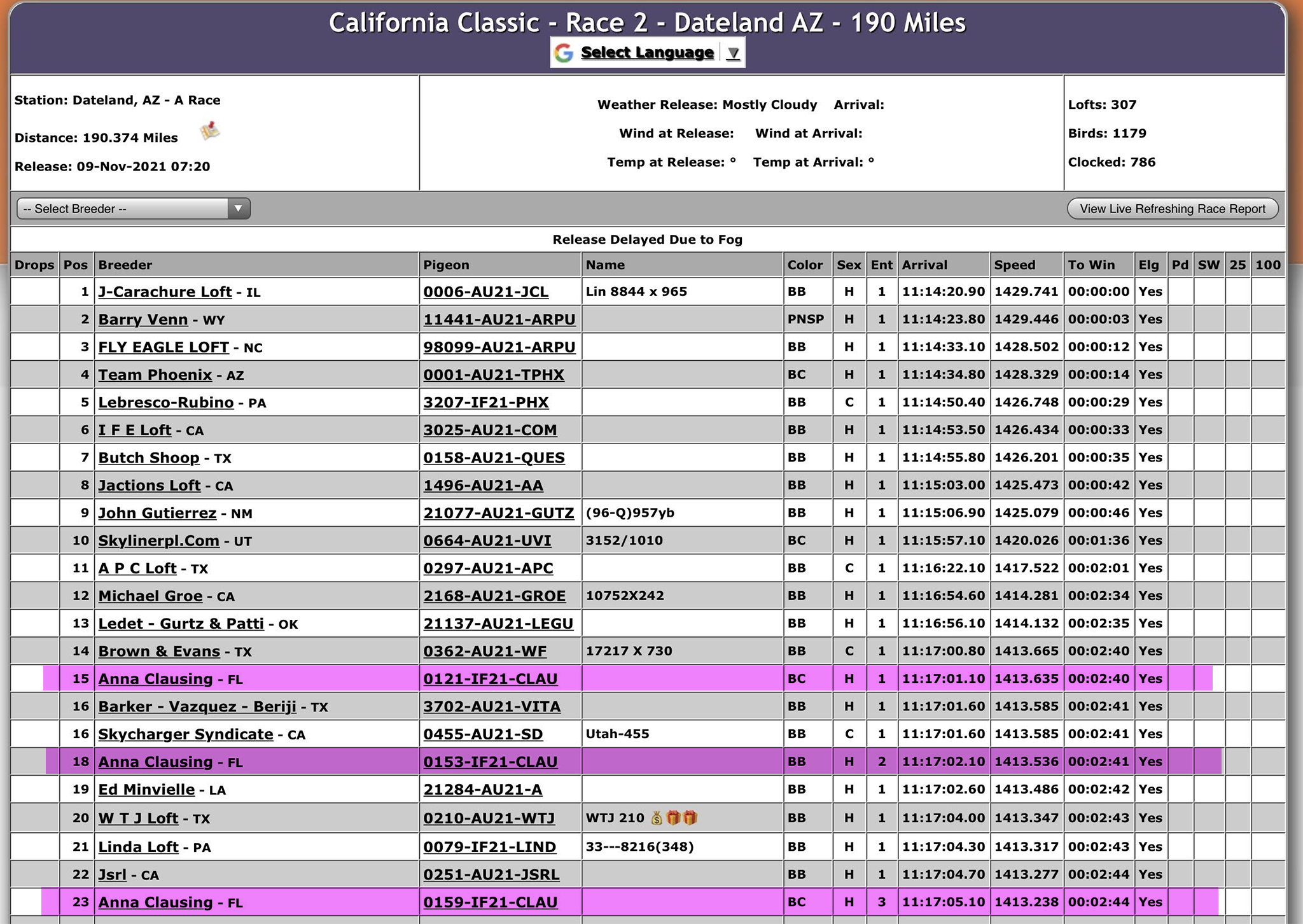Open pigeon 0153-IF21-CLAU link
1303x924 pixels.
pyautogui.click(x=491, y=762)
